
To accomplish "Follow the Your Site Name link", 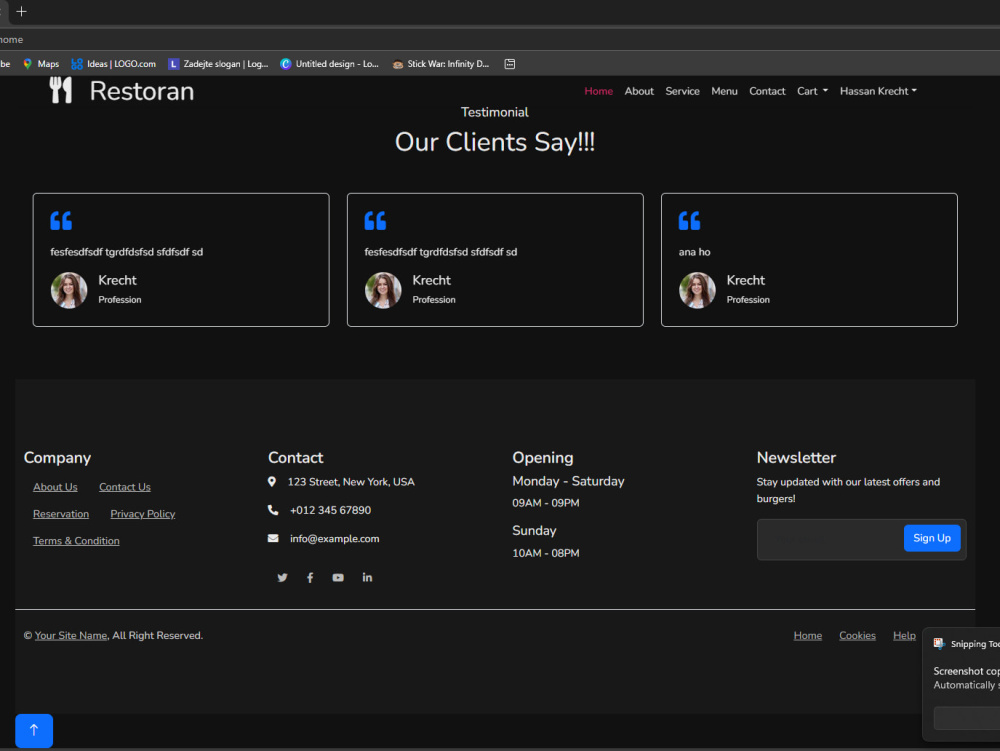I will click(71, 636).
